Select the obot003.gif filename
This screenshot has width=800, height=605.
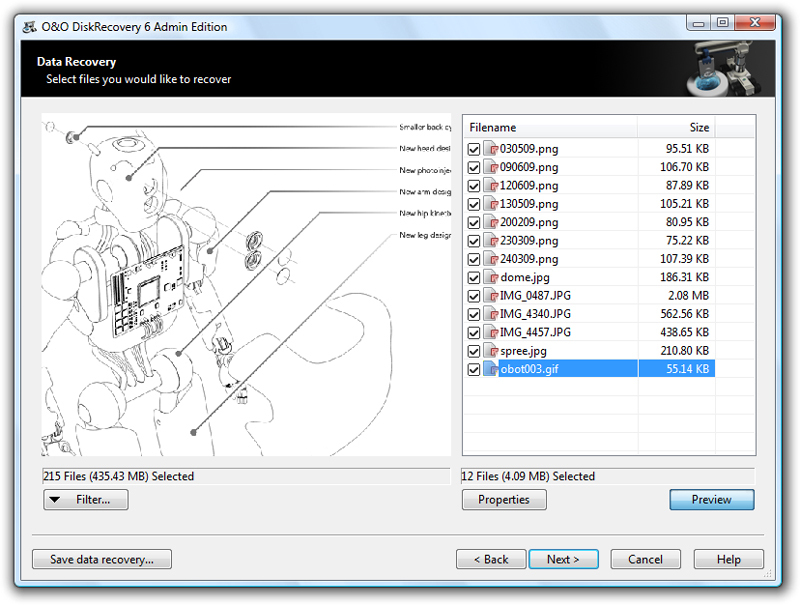coord(529,369)
